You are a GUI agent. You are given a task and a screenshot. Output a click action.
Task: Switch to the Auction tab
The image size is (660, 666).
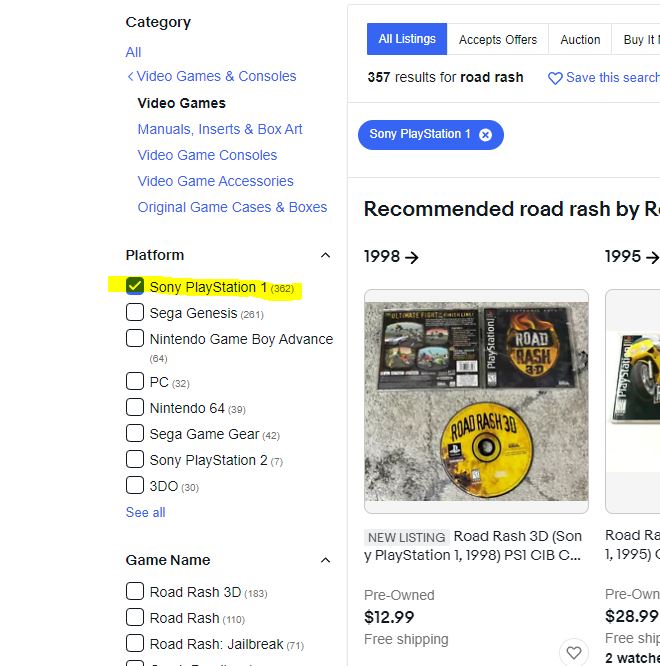click(x=580, y=40)
